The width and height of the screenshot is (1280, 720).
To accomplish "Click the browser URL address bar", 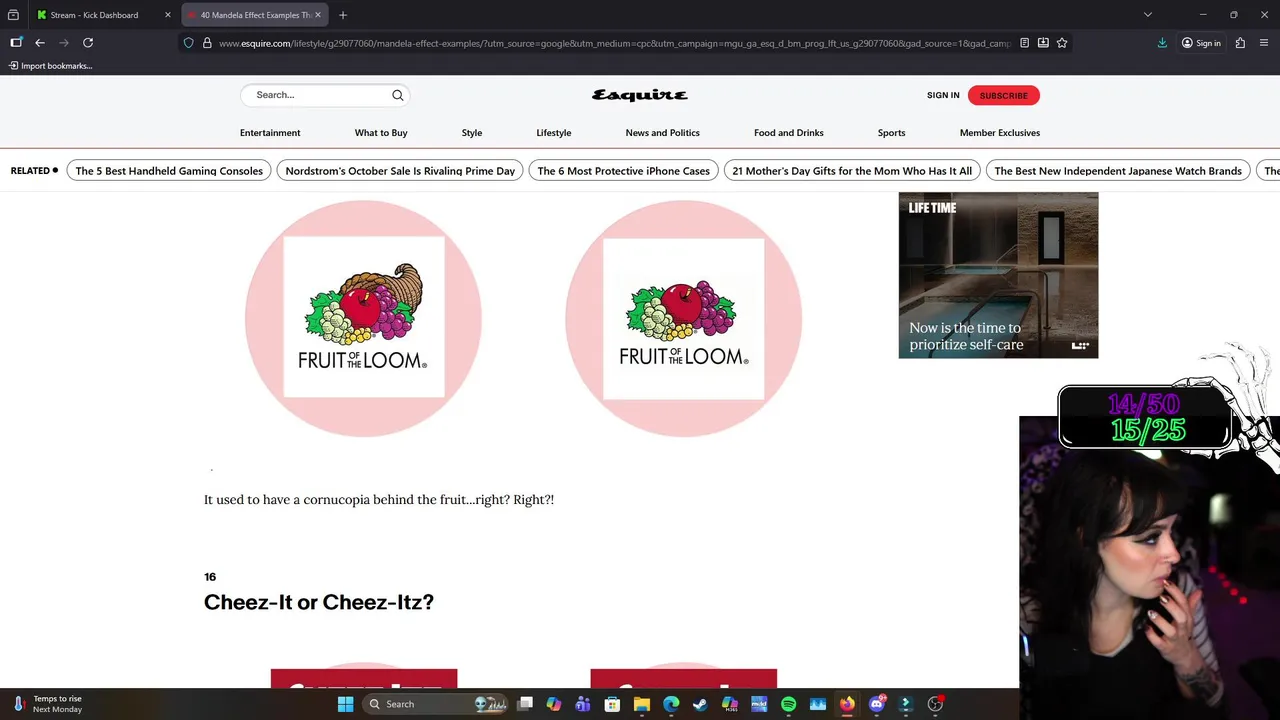I will pos(614,43).
